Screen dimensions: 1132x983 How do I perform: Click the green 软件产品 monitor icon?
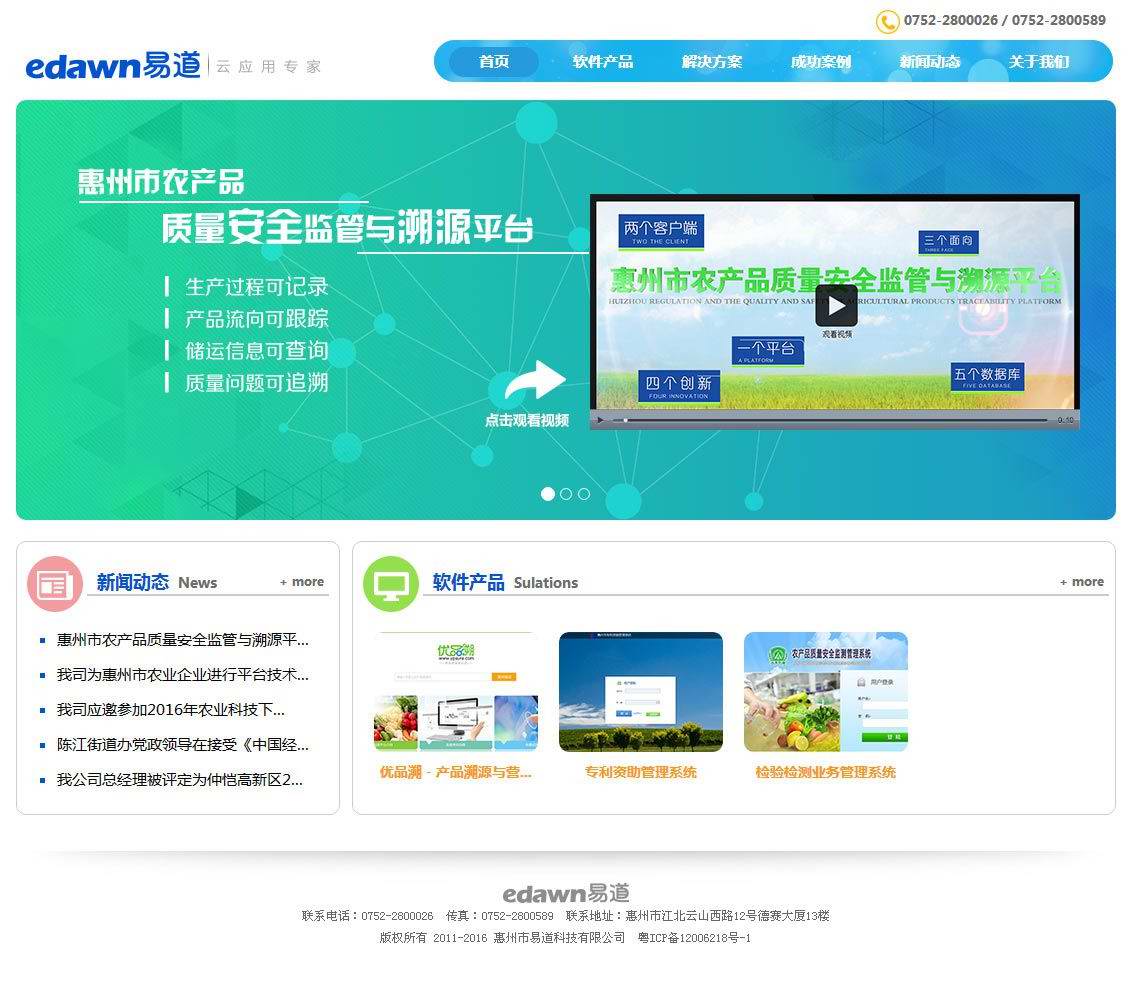pyautogui.click(x=391, y=584)
